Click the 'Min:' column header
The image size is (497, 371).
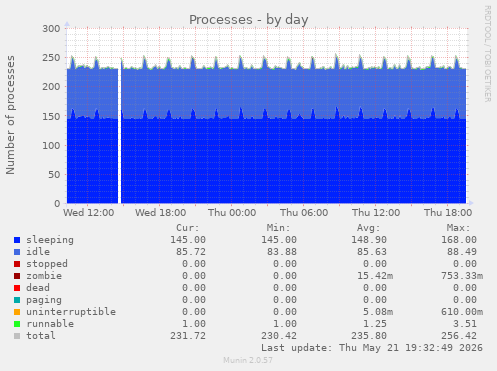coord(278,228)
